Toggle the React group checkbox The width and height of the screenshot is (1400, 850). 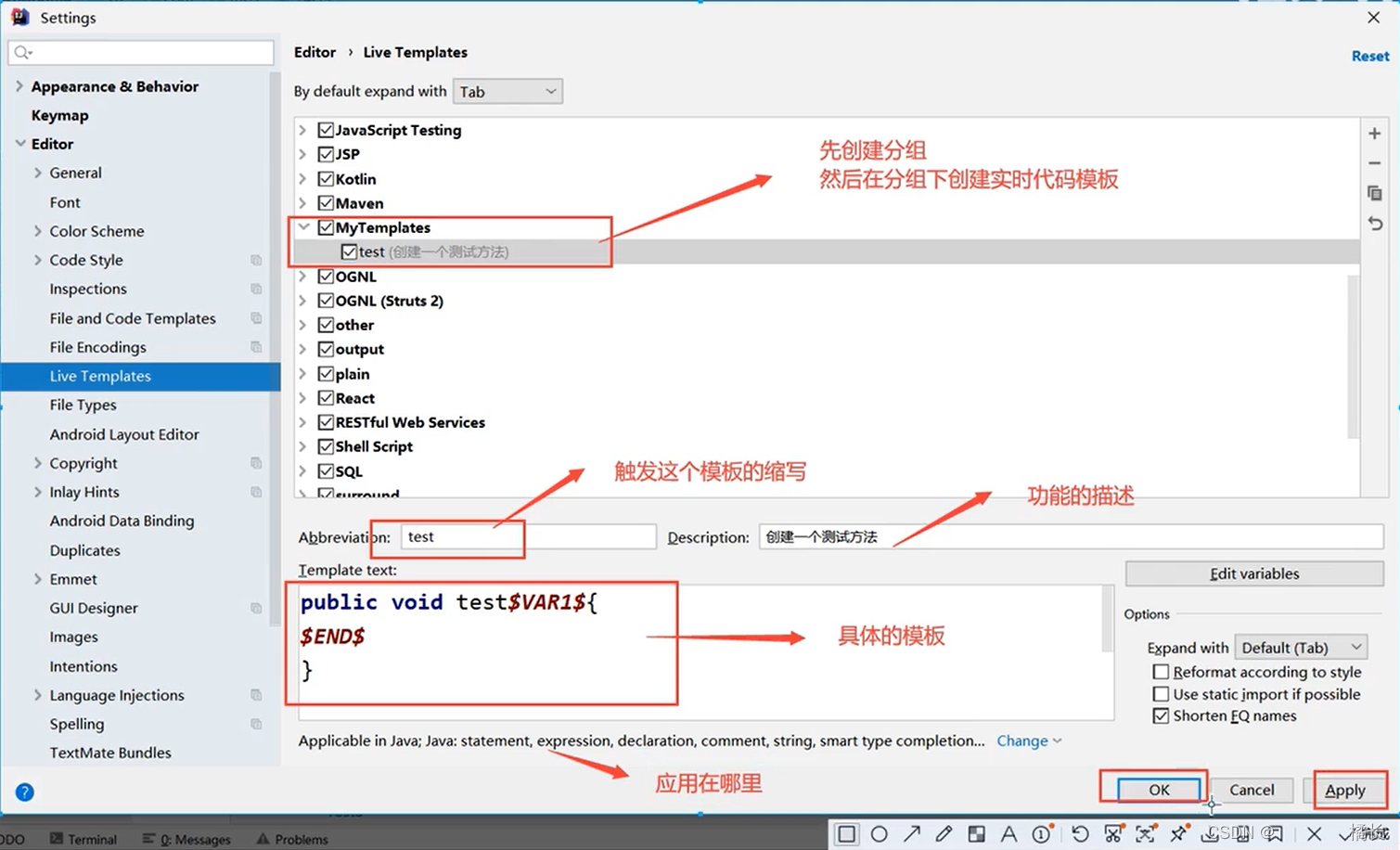pos(326,398)
